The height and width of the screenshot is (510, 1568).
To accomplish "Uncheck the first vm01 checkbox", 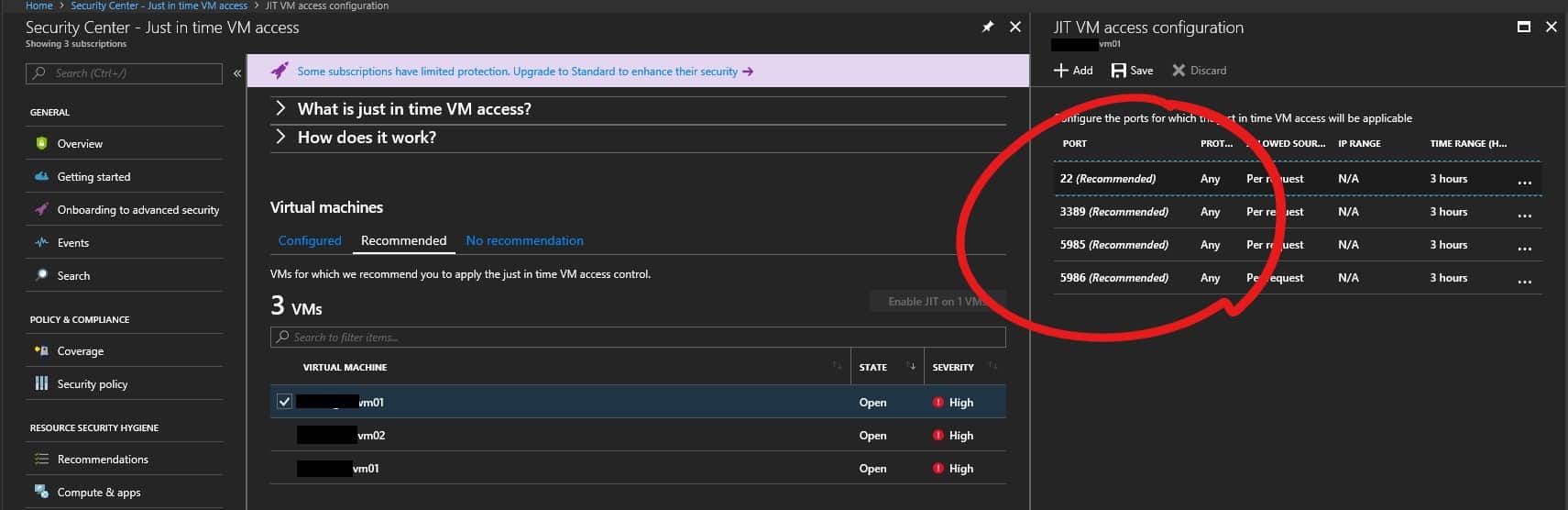I will 284,402.
